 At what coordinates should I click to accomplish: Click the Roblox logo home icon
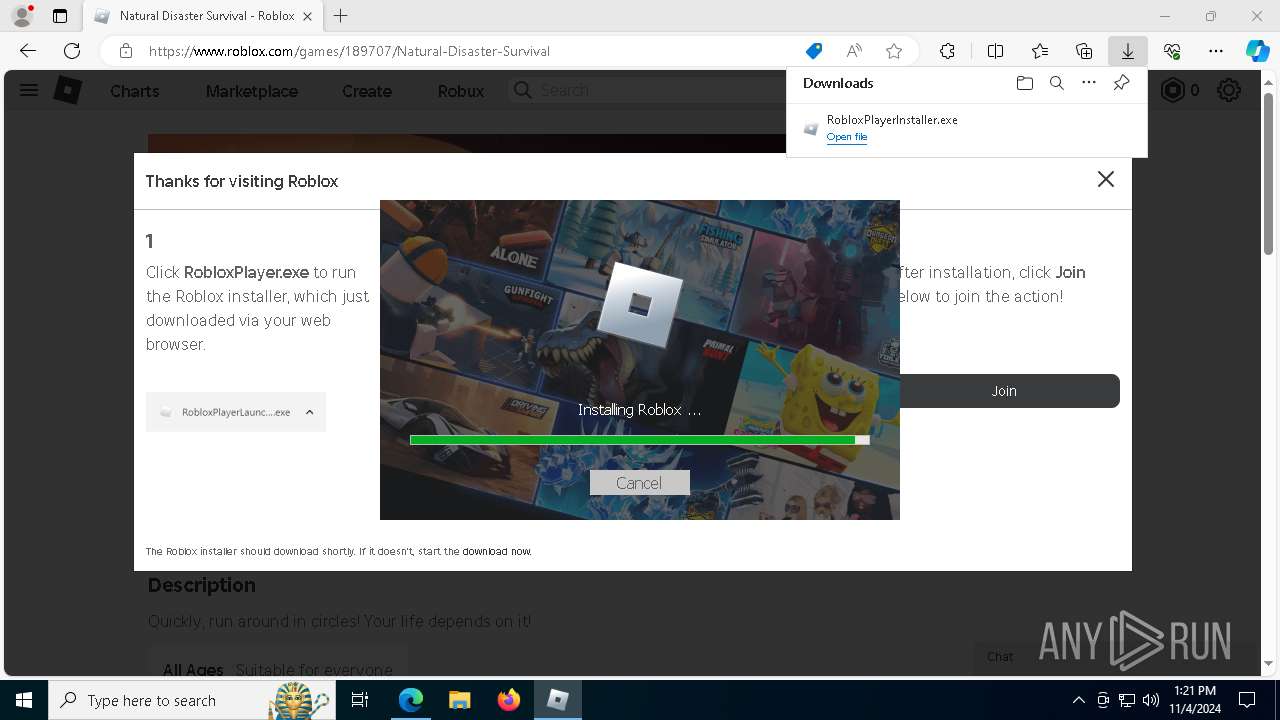67,91
